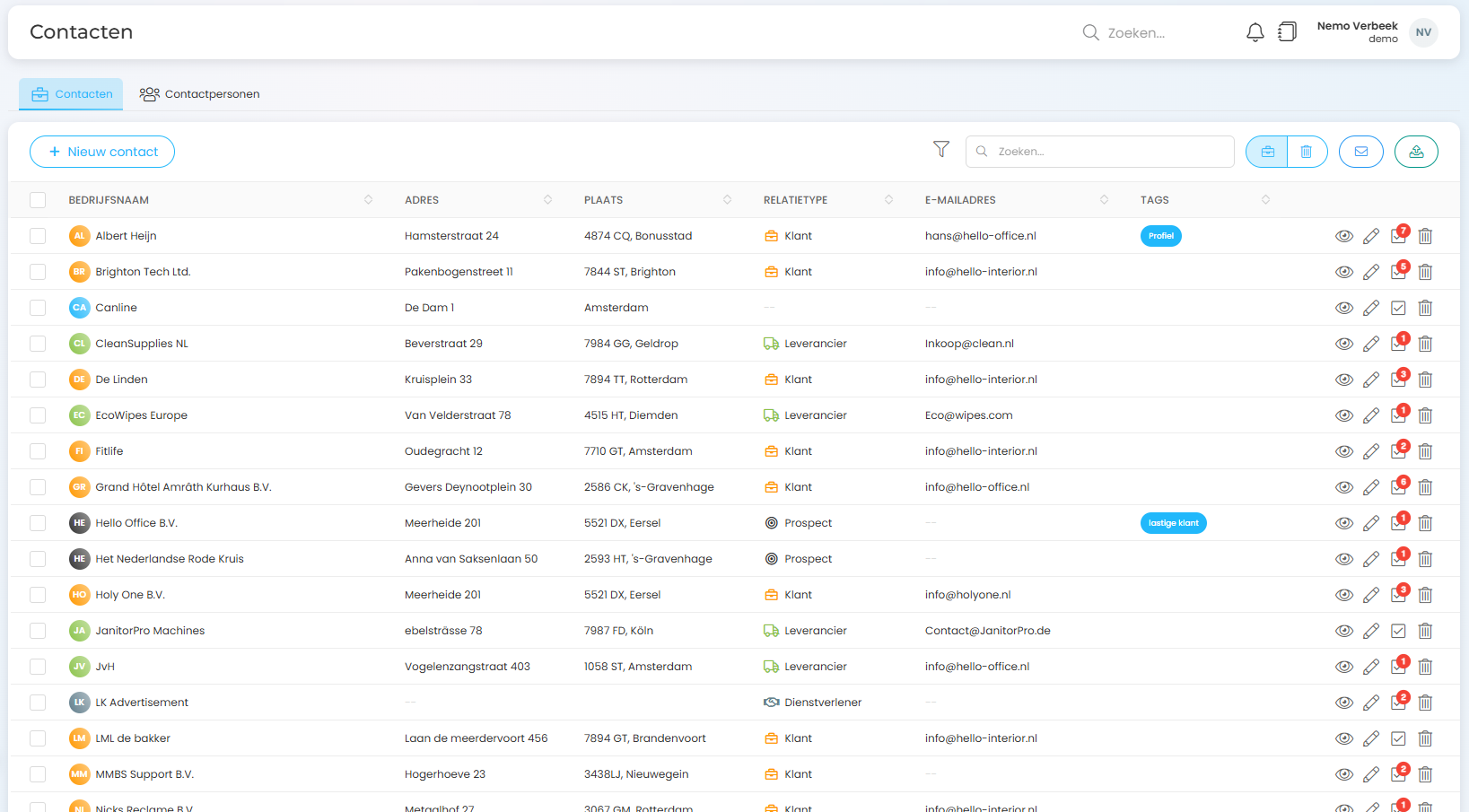The image size is (1469, 812).
Task: Switch to the Contactpersonen tab
Action: pyautogui.click(x=199, y=94)
